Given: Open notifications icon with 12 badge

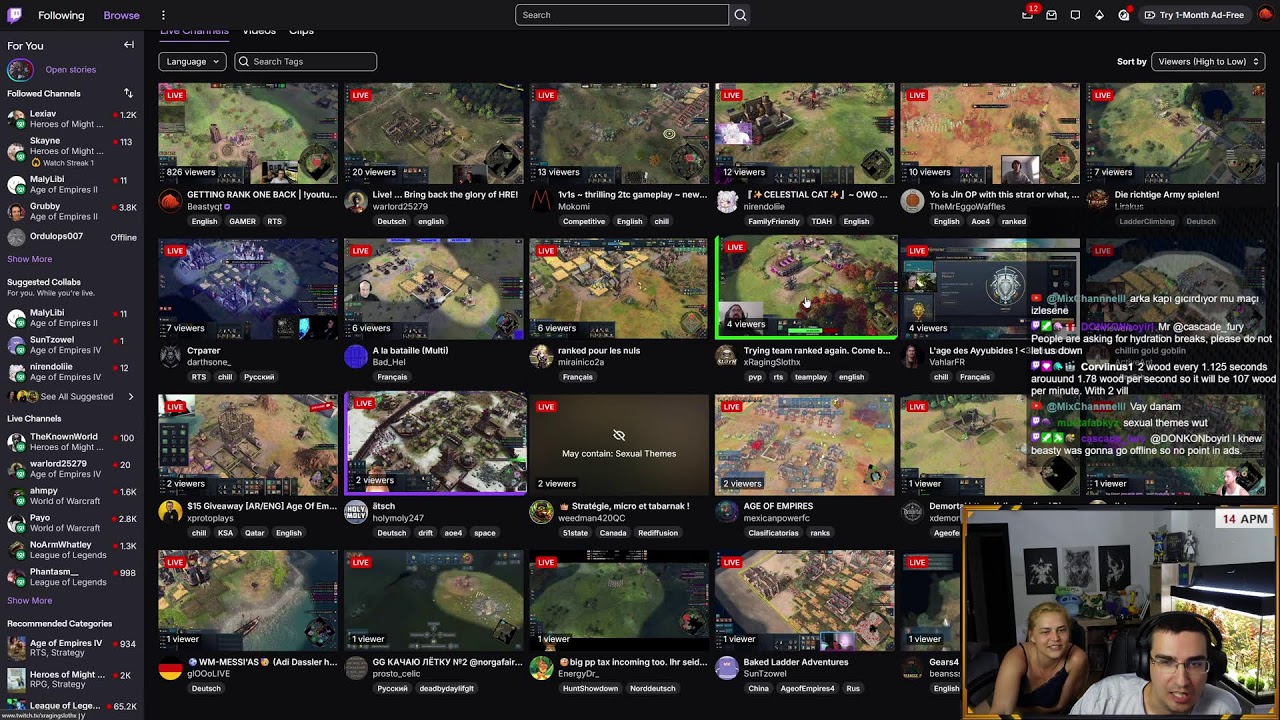Looking at the screenshot, I should [1028, 15].
